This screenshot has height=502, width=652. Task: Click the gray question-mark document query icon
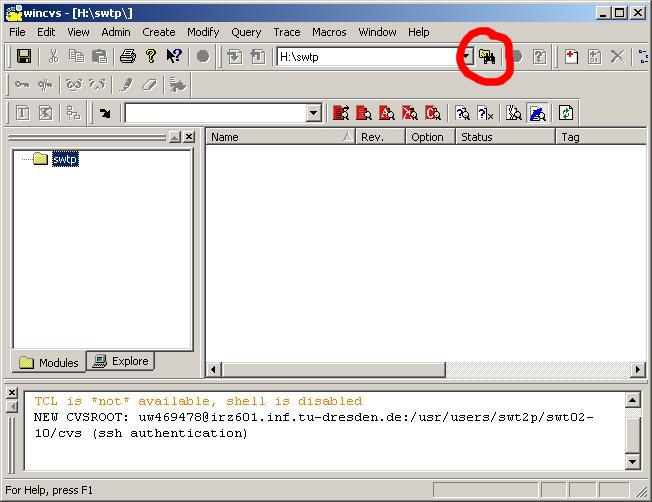click(539, 57)
